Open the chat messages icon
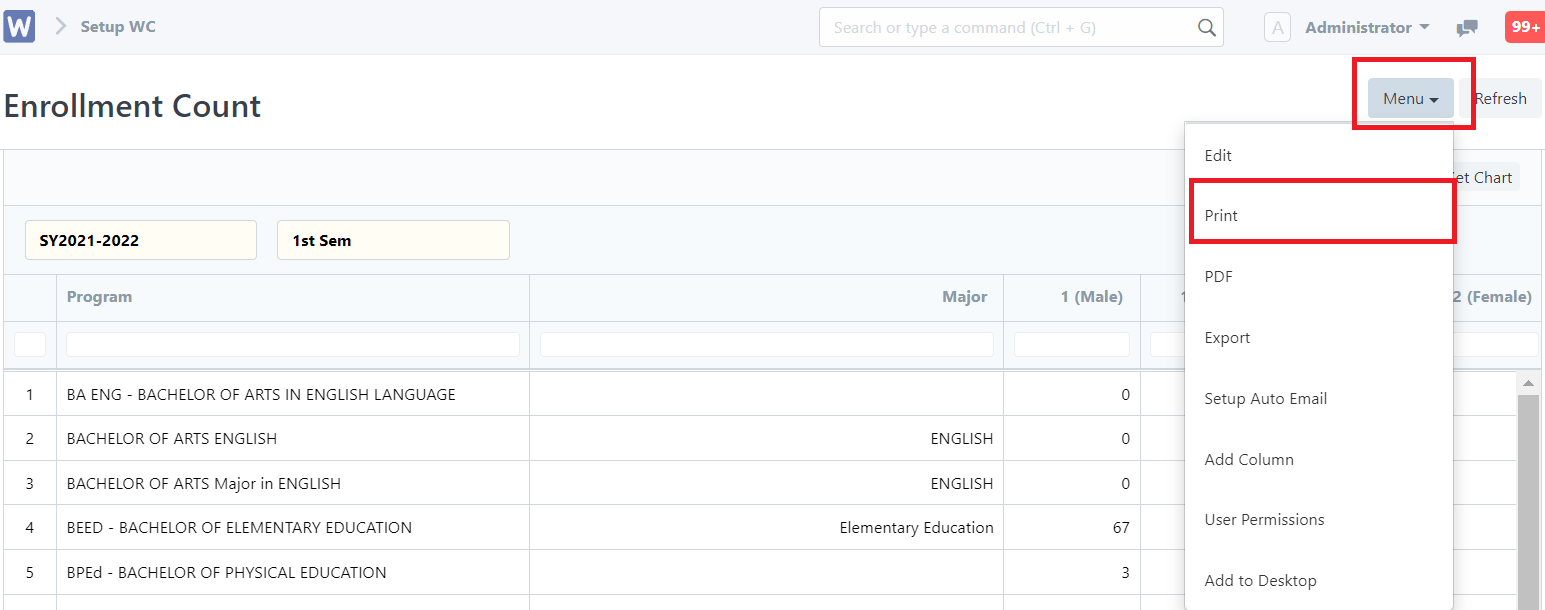The image size is (1545, 610). (1466, 28)
